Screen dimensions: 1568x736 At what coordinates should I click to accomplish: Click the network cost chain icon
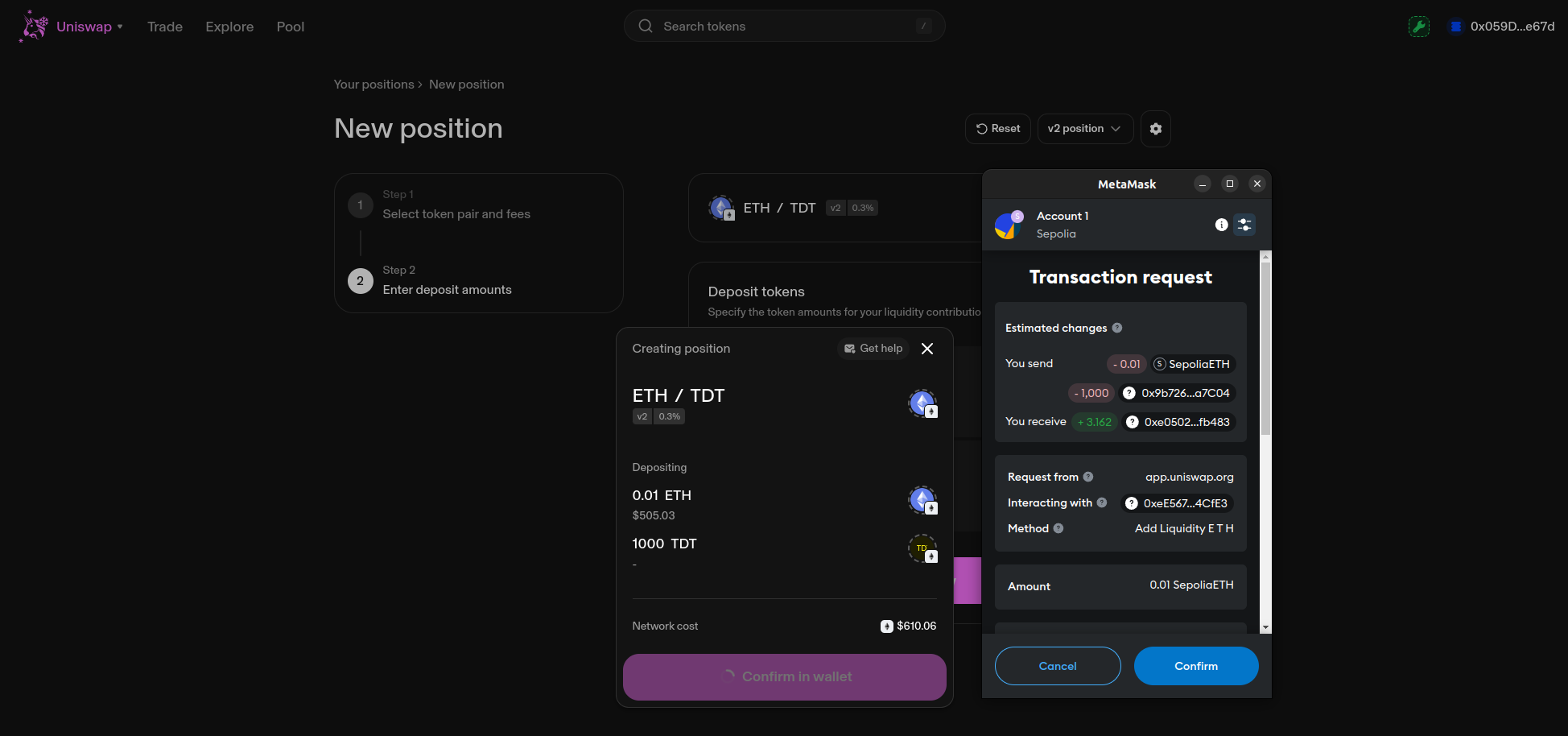(x=886, y=626)
